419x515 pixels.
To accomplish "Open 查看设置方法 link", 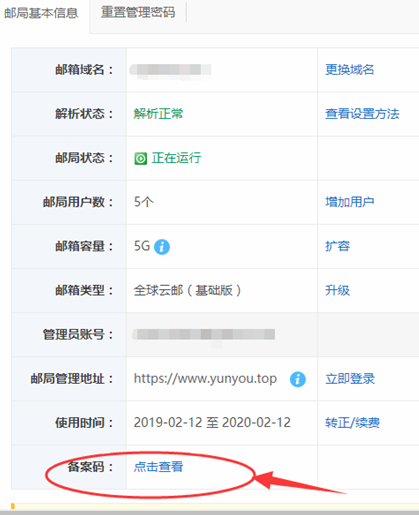I will [362, 114].
